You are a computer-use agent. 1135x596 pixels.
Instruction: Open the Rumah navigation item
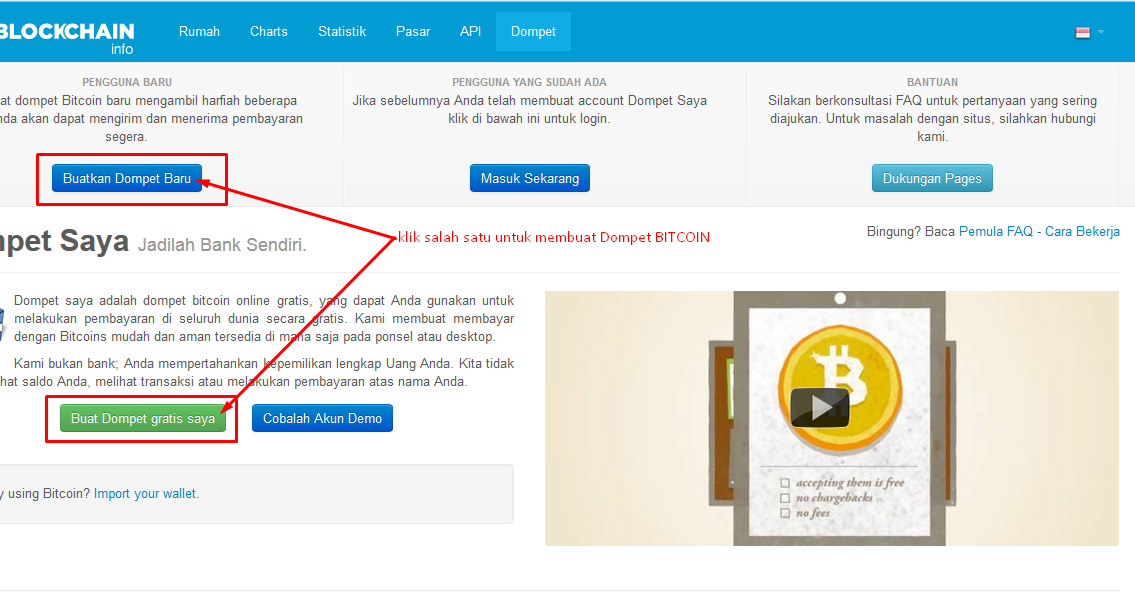[x=199, y=32]
